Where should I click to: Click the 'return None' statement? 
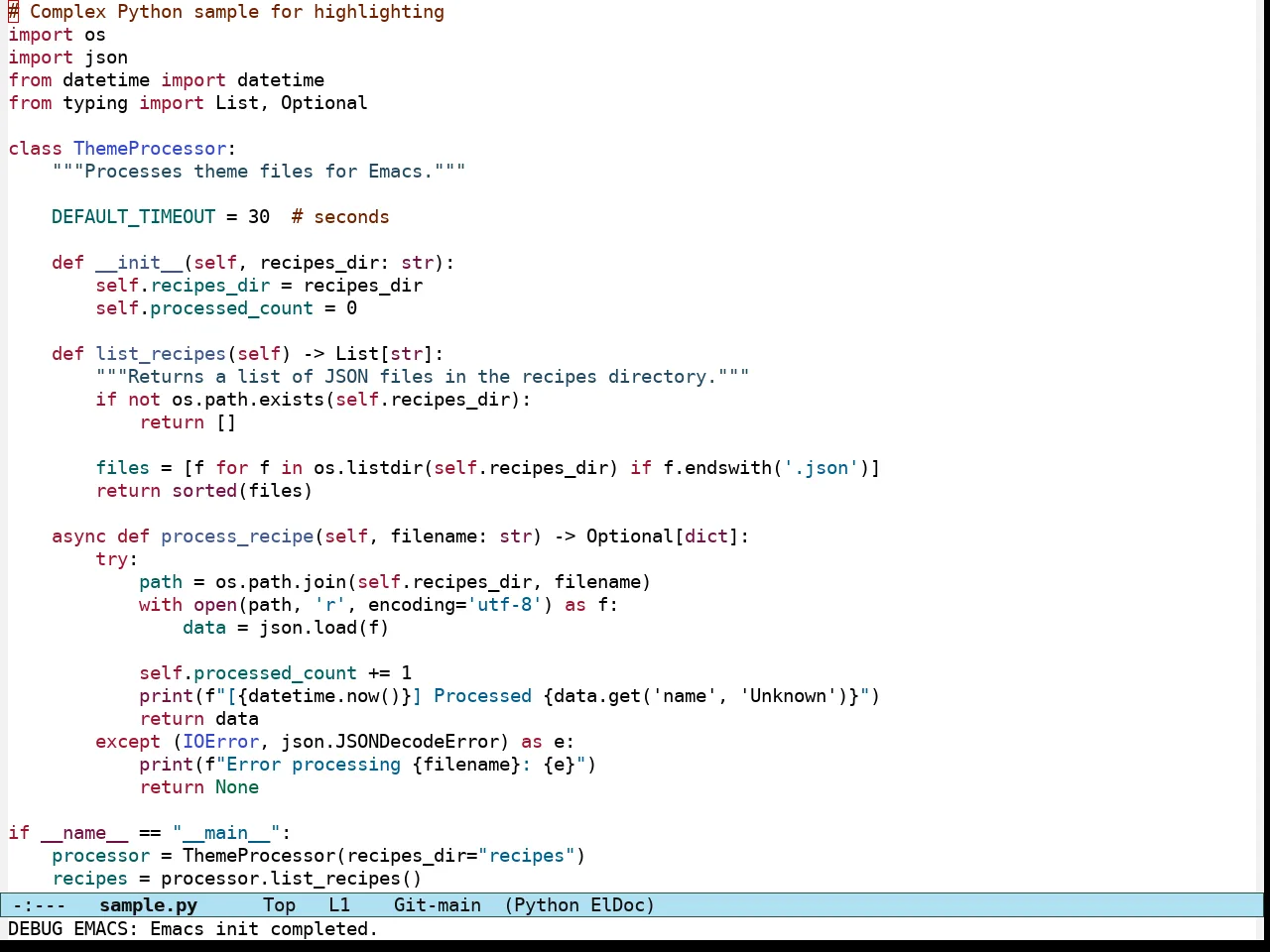(198, 787)
